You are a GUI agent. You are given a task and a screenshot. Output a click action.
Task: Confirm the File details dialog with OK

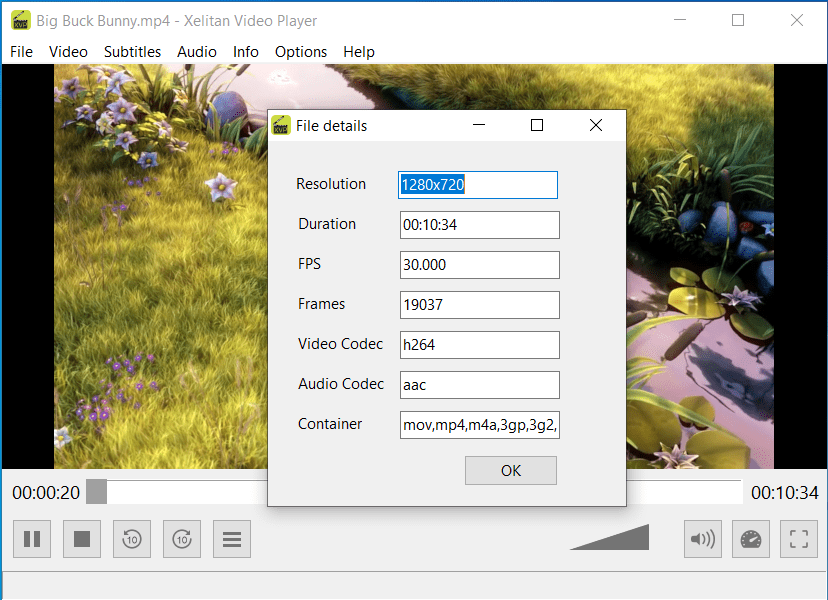point(511,470)
